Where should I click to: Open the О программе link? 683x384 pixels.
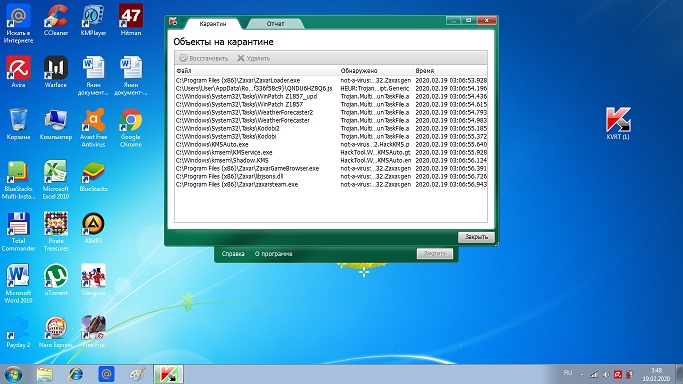(274, 253)
